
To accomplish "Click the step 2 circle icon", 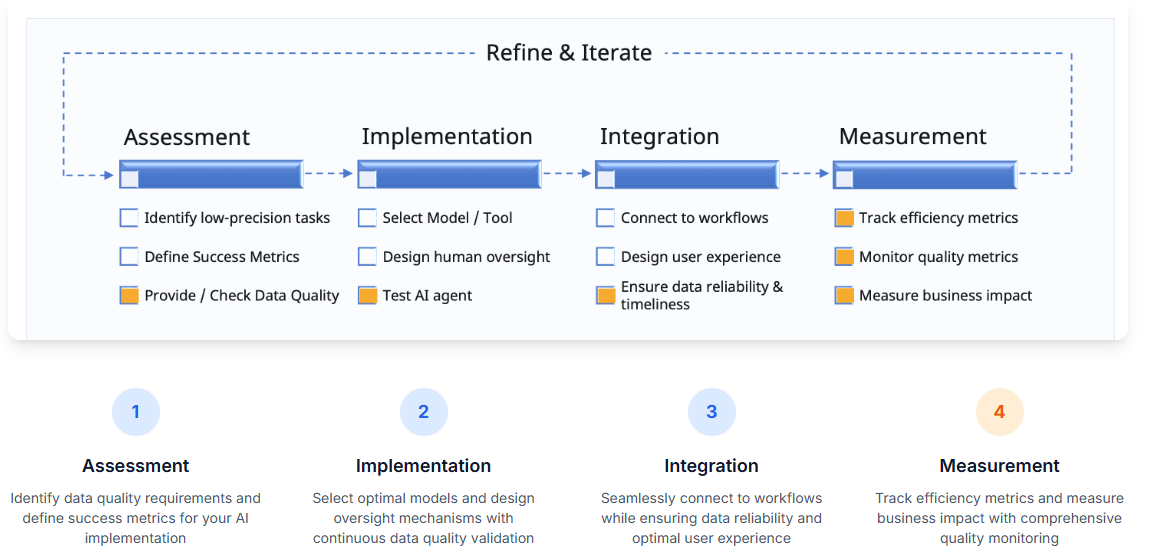I will pos(423,412).
